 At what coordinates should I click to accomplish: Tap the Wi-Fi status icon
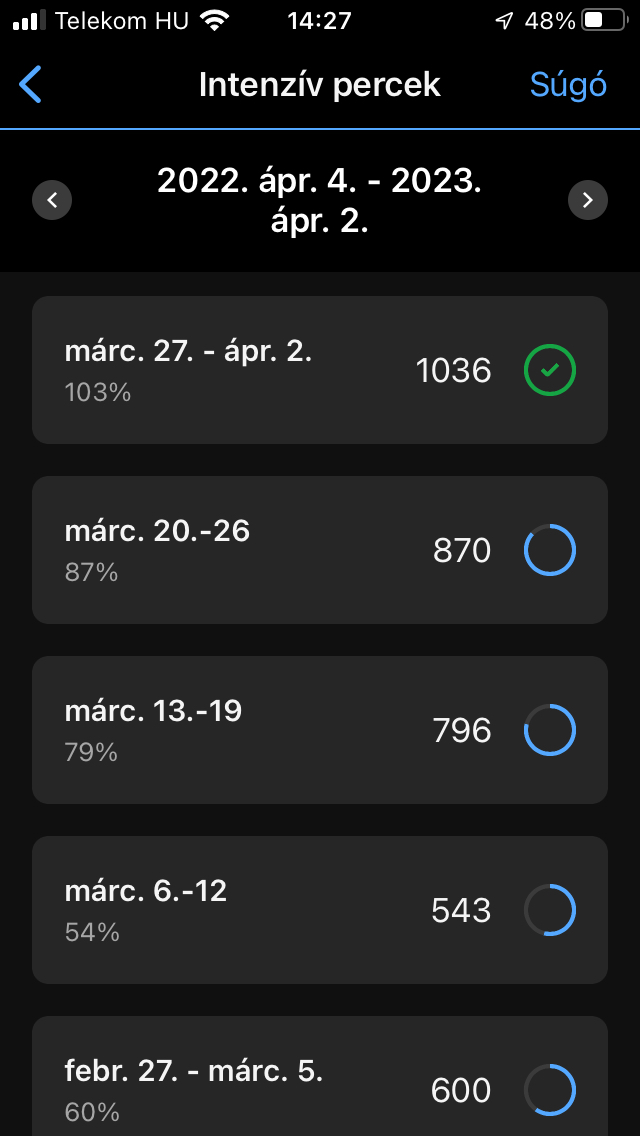click(214, 21)
